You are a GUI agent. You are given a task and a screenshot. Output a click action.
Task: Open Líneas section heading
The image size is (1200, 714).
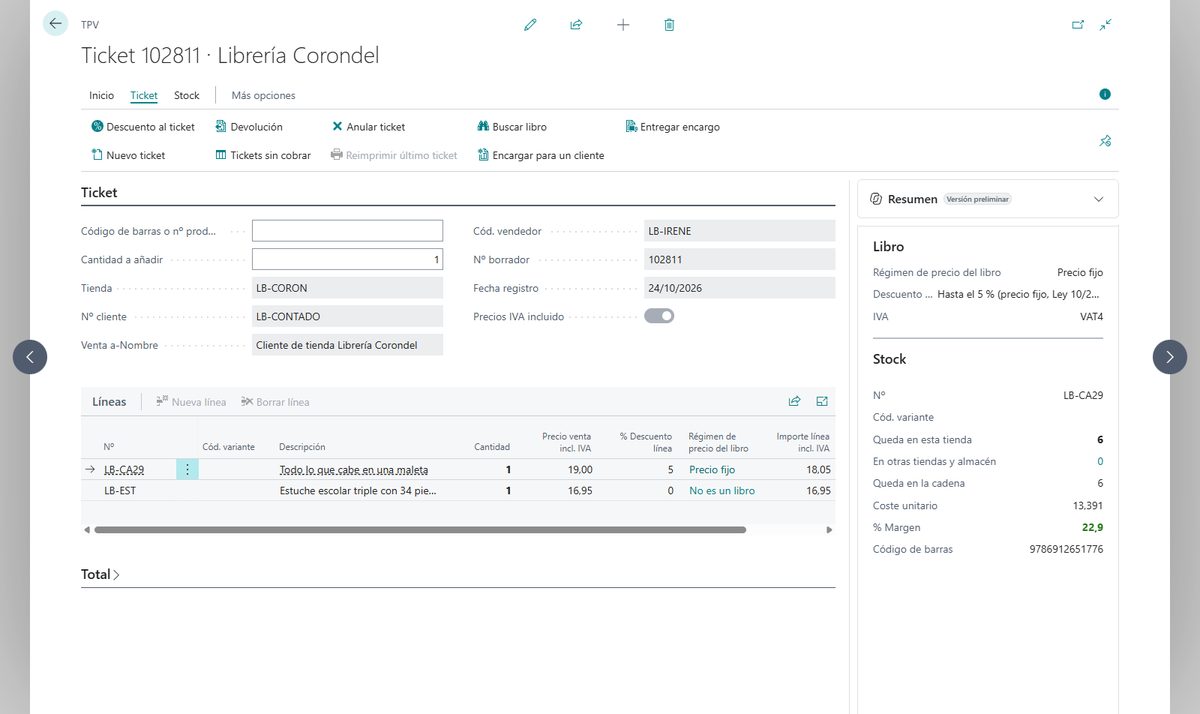(110, 402)
